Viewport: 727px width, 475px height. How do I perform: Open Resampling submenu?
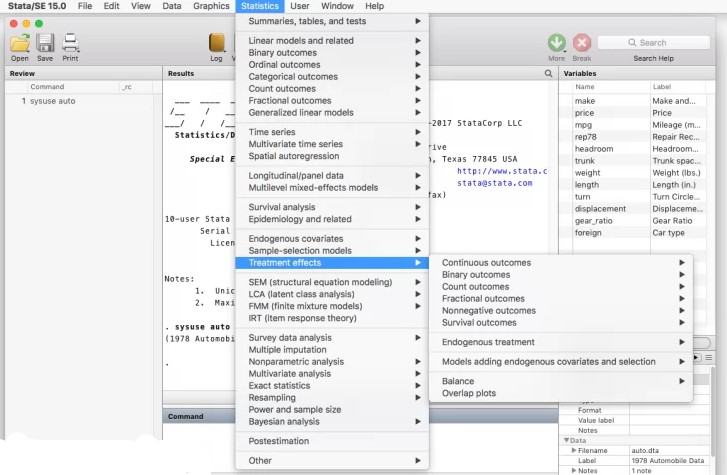[332, 398]
